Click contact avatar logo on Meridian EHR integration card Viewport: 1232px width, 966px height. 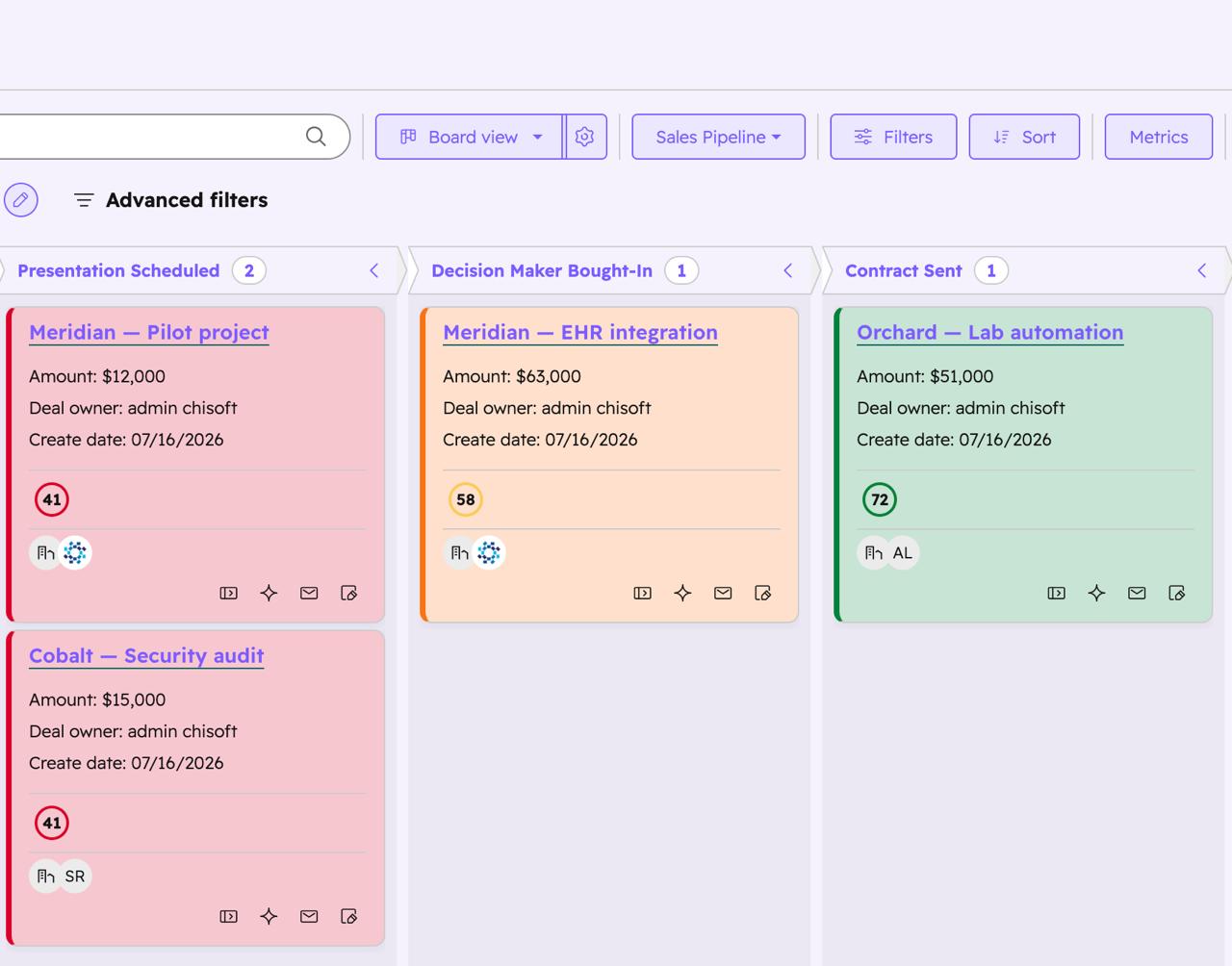489,552
